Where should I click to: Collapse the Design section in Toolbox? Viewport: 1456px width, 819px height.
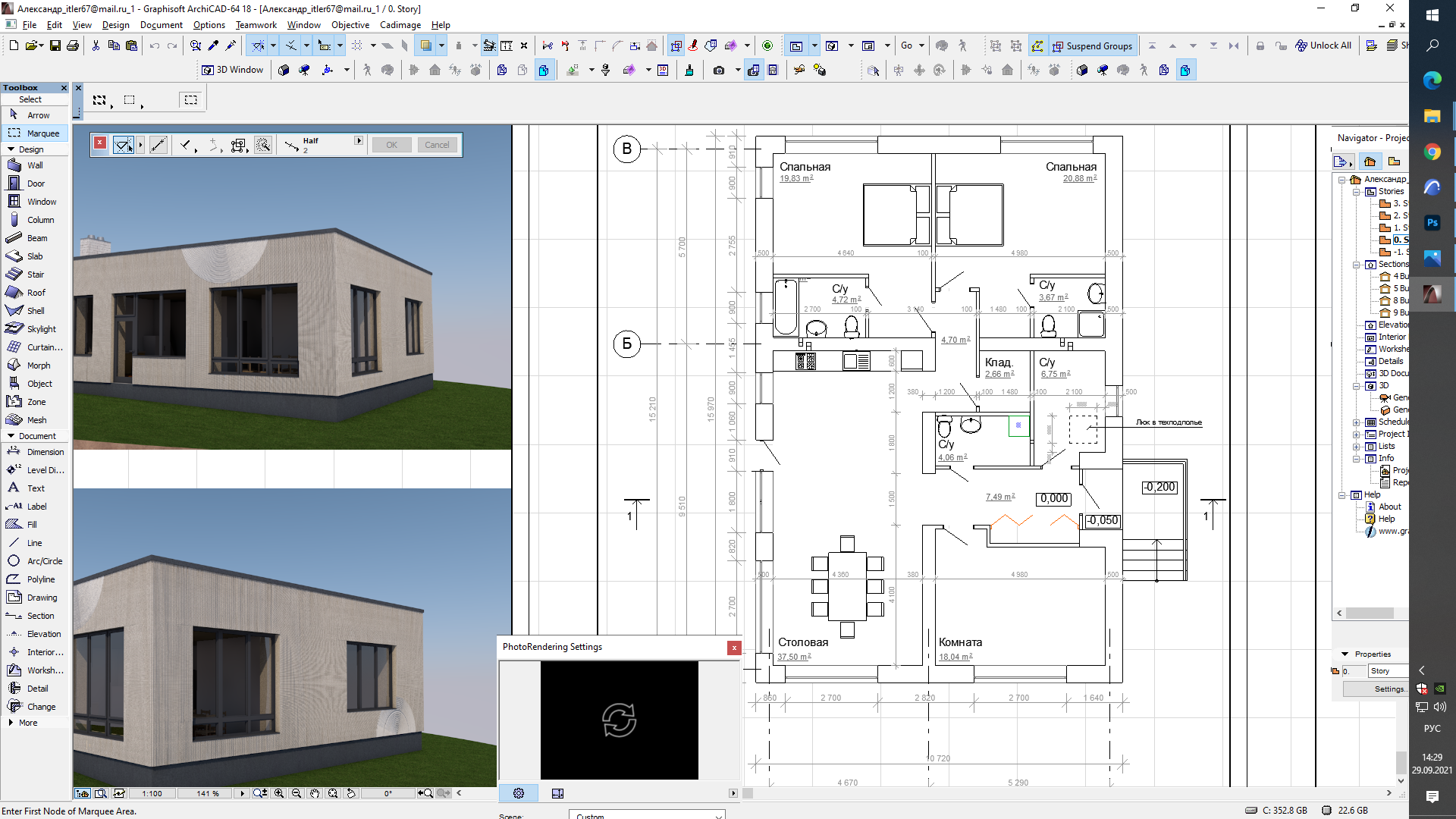pyautogui.click(x=11, y=149)
